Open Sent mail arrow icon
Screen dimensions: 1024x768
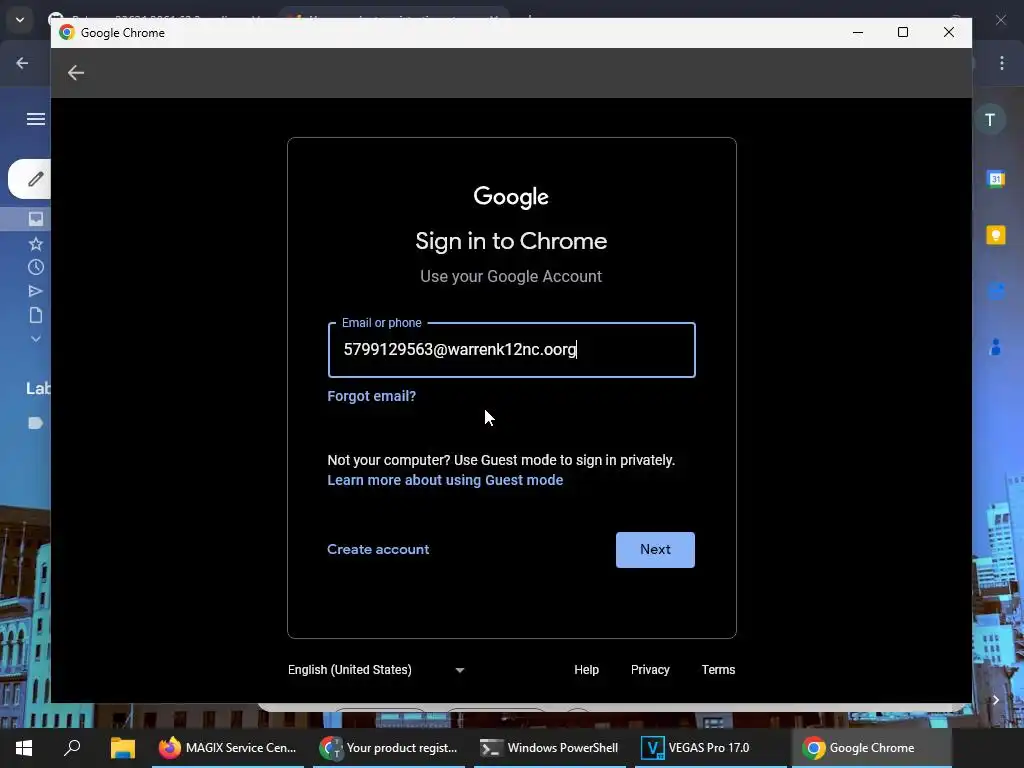point(36,291)
